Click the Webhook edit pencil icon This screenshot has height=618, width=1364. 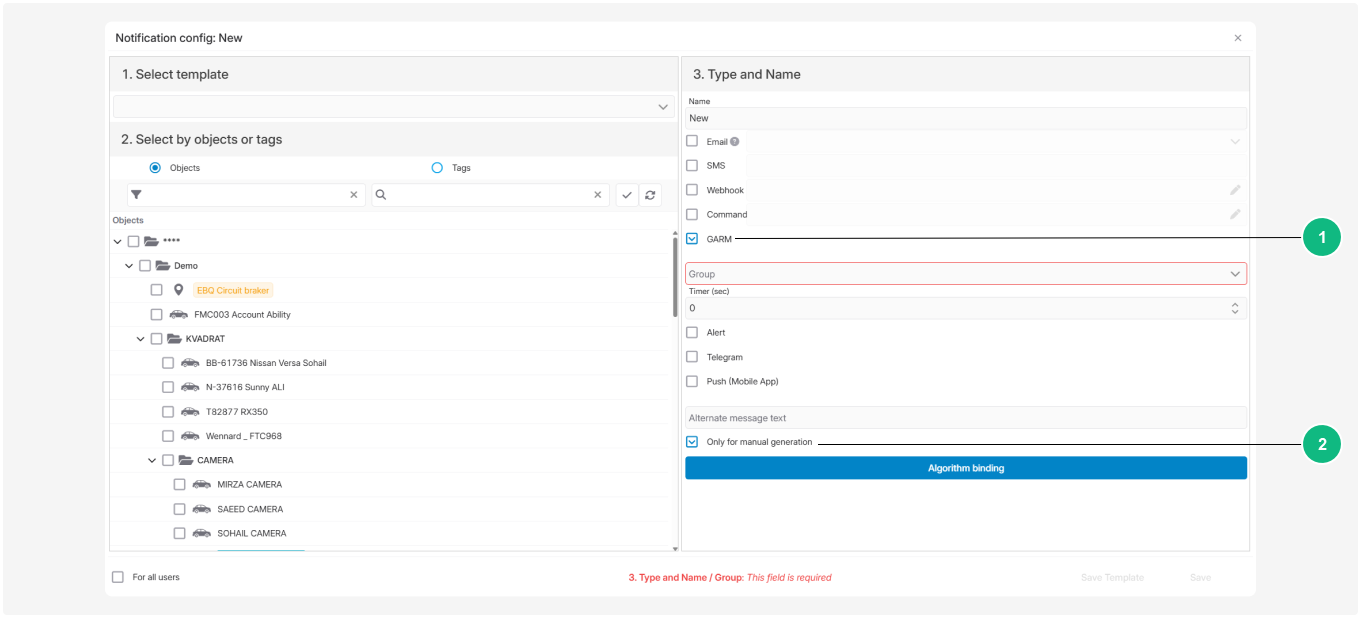(x=1235, y=190)
